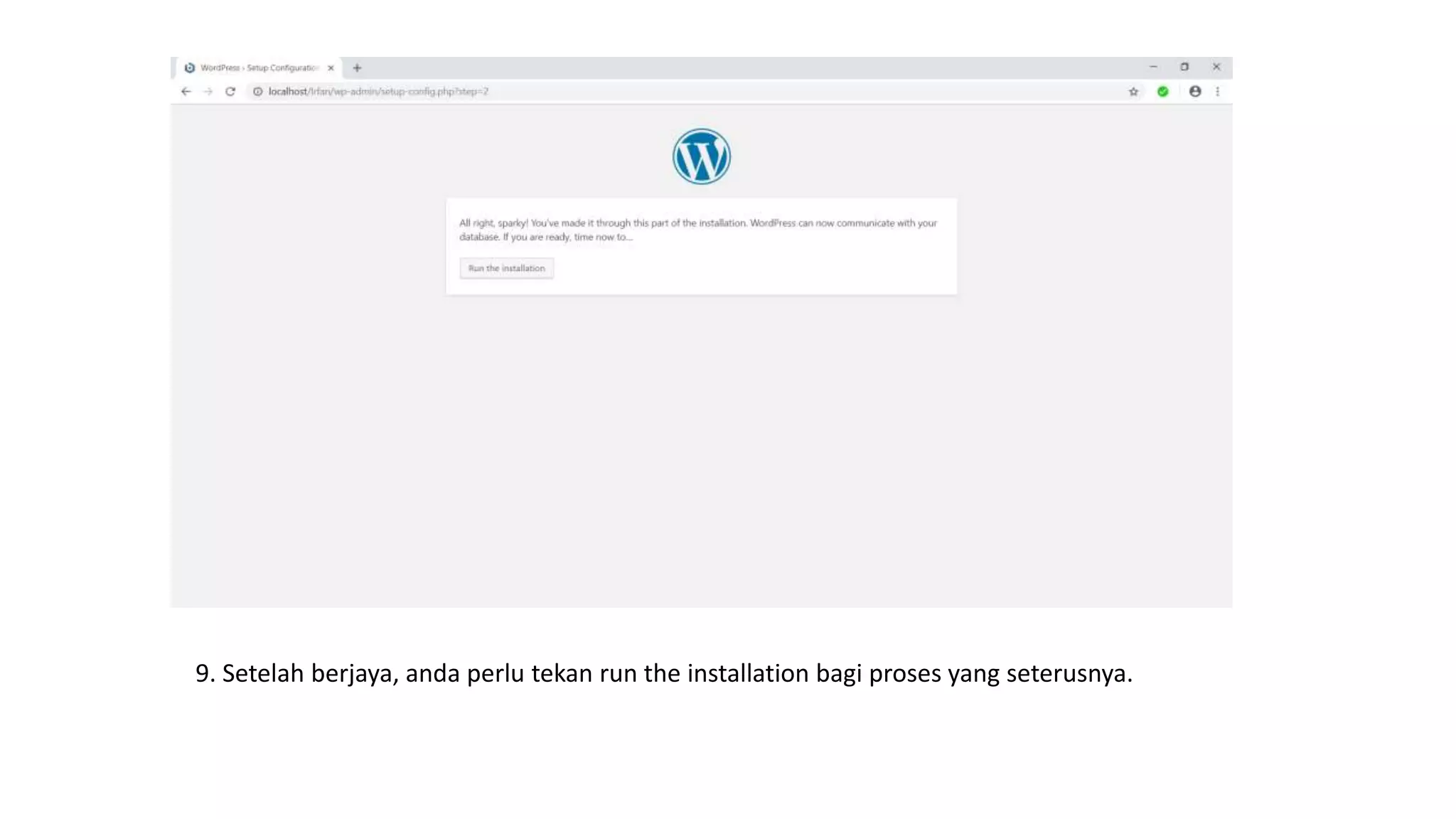Image resolution: width=1456 pixels, height=819 pixels.
Task: Click the Run the installation button
Action: [x=506, y=268]
